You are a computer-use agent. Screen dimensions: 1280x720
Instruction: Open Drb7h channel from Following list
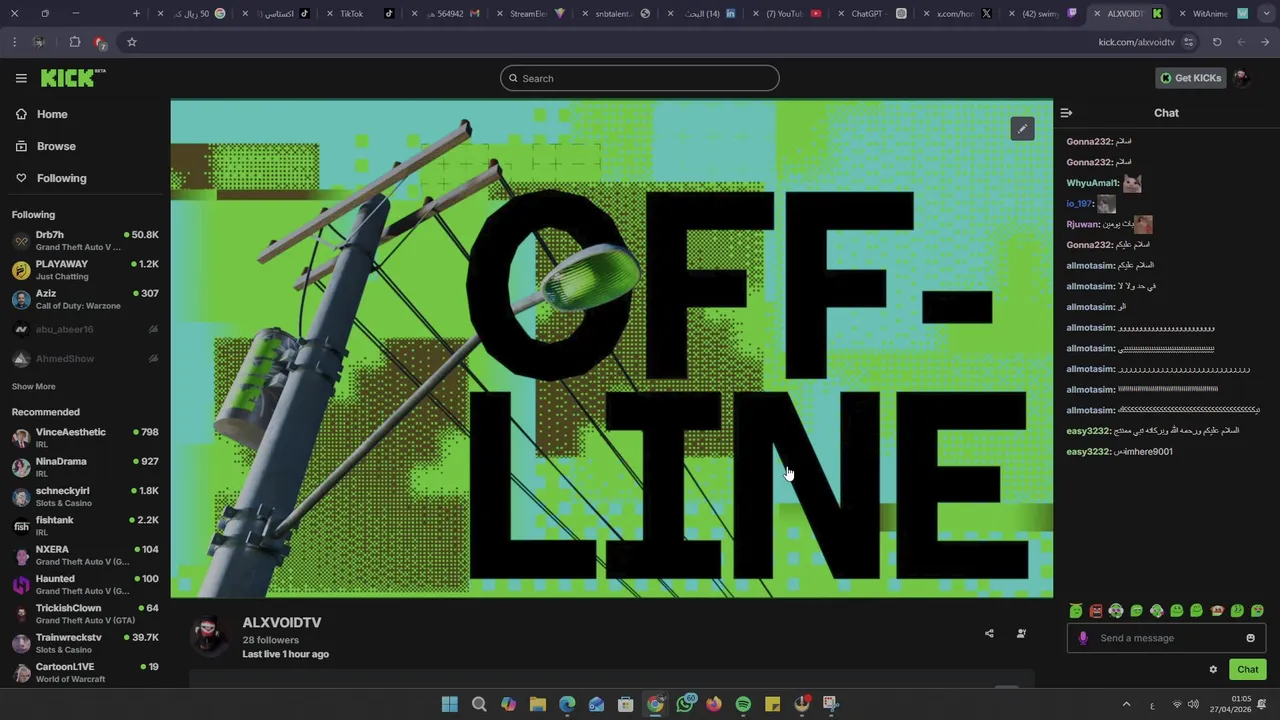85,241
